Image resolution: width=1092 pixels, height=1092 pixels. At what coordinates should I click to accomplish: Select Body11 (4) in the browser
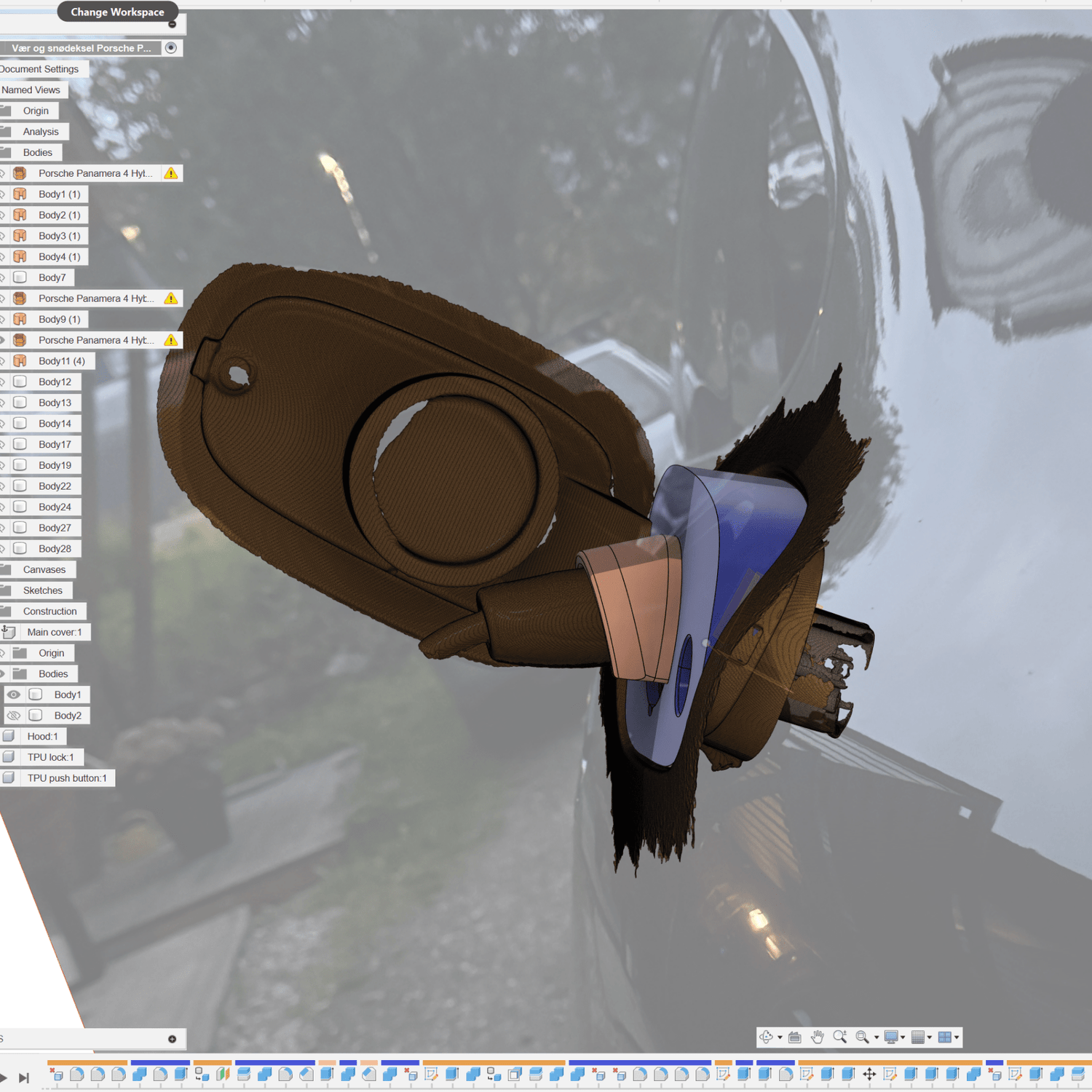tap(61, 361)
